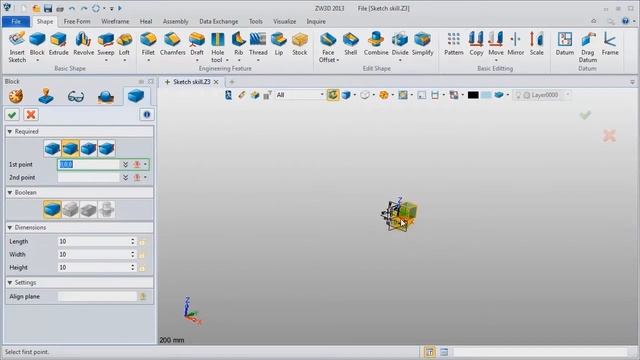Switch to the Wireframe tab
This screenshot has height=360, width=640.
115,21
